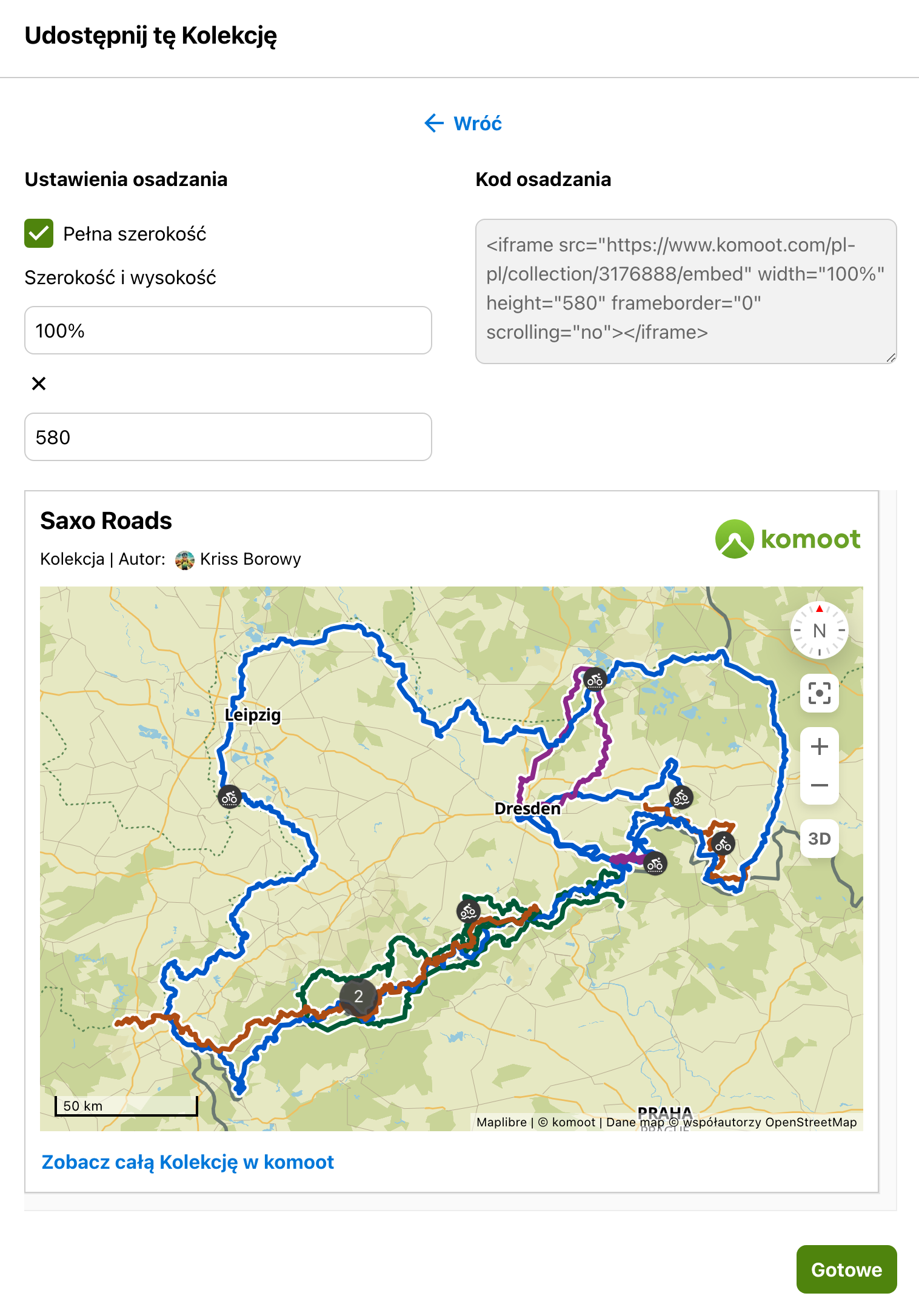The width and height of the screenshot is (919, 1316).
Task: Switch map to 3D view
Action: [819, 839]
